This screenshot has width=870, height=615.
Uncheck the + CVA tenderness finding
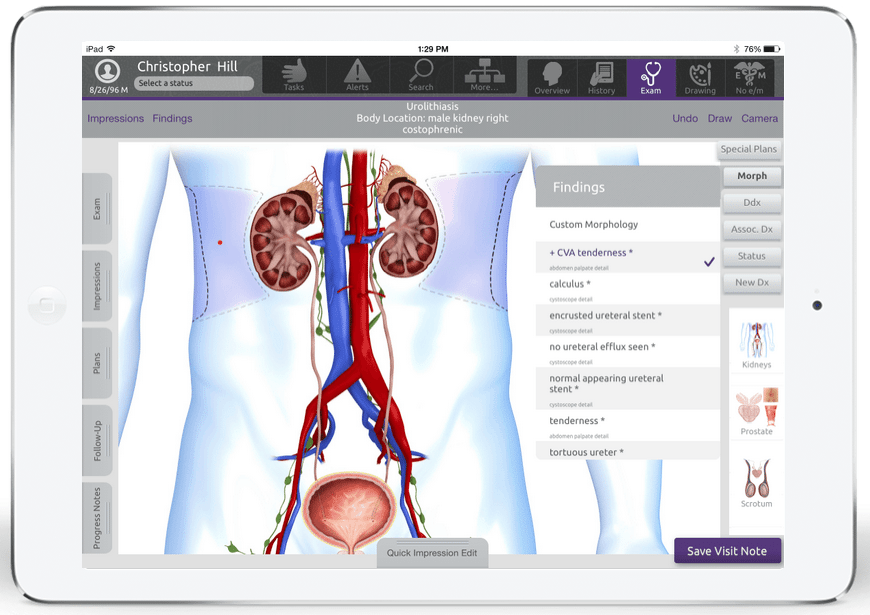click(628, 257)
